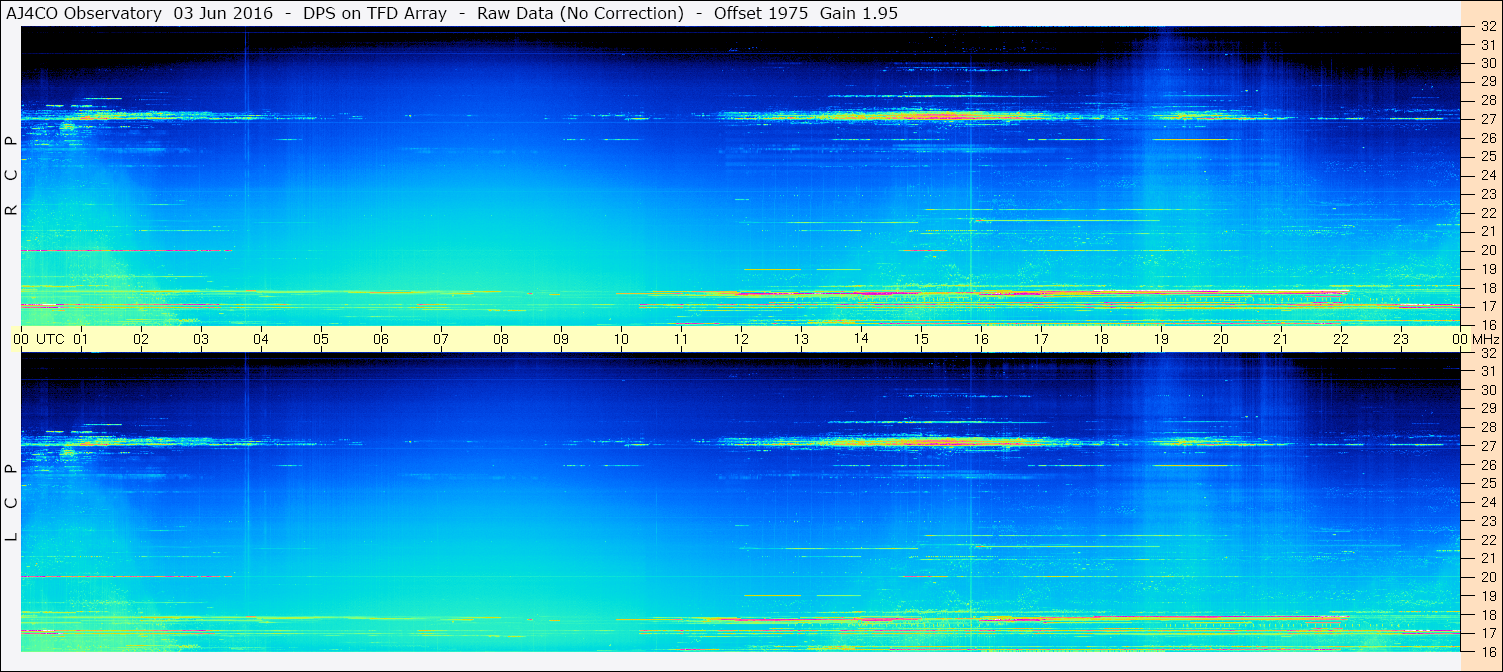Select the 04 hour marker
This screenshot has width=1503, height=672.
(x=261, y=339)
